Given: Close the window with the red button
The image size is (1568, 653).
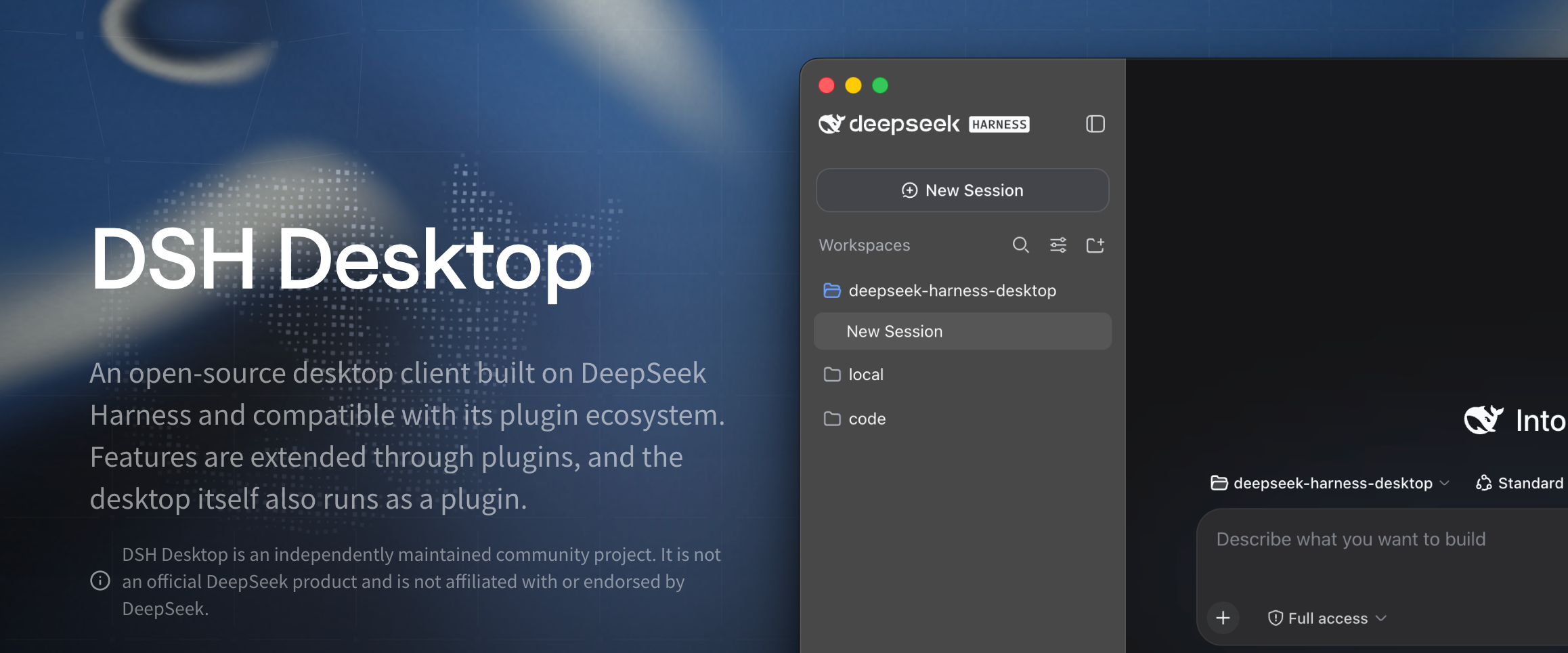Looking at the screenshot, I should coord(826,85).
